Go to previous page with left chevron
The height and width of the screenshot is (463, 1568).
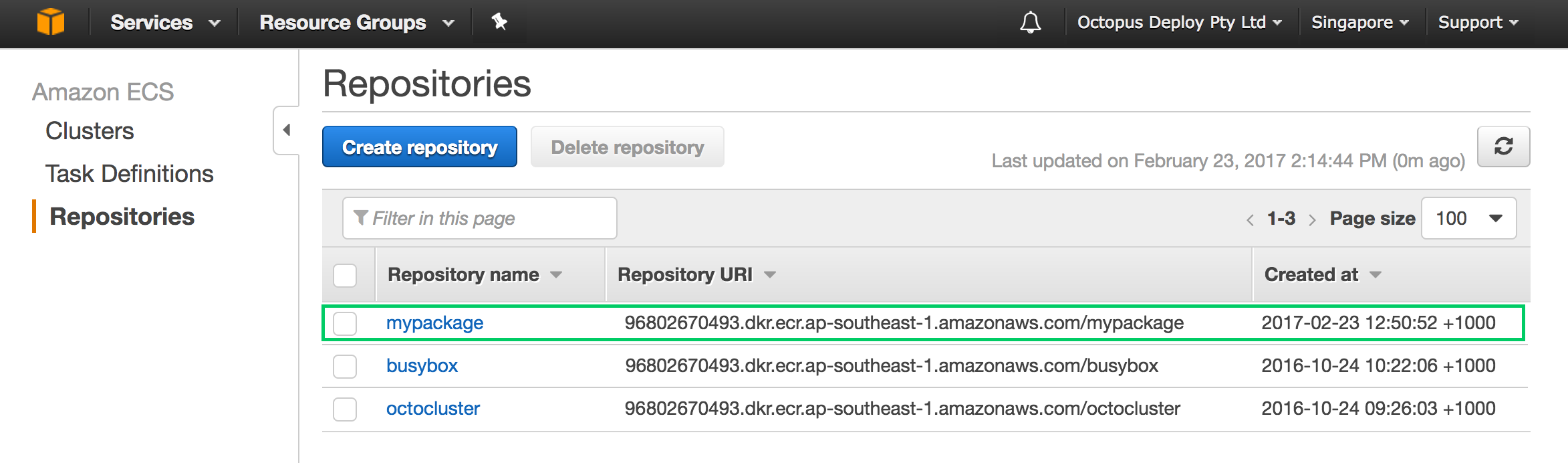(1250, 219)
